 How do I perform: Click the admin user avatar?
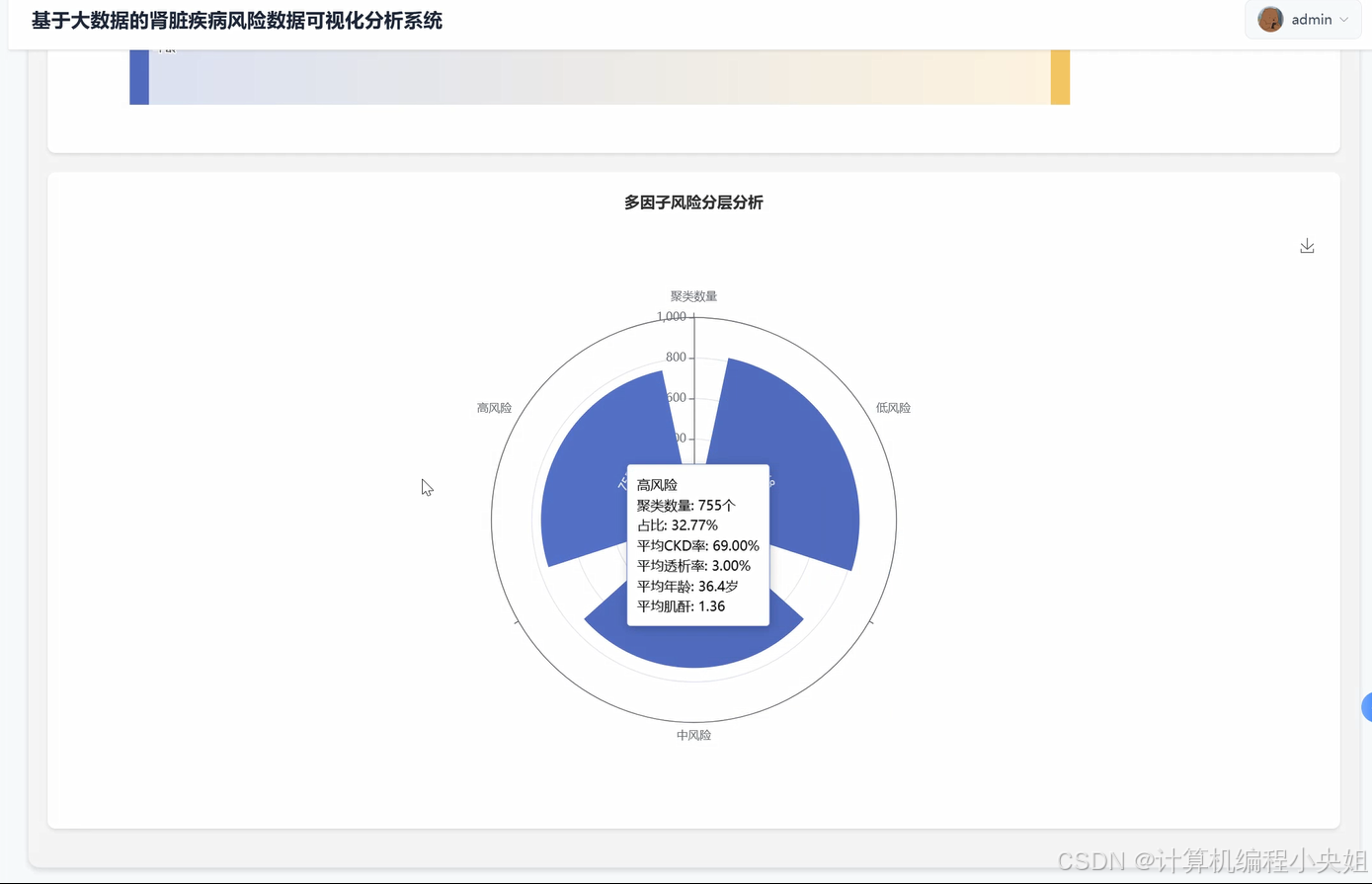point(1270,19)
